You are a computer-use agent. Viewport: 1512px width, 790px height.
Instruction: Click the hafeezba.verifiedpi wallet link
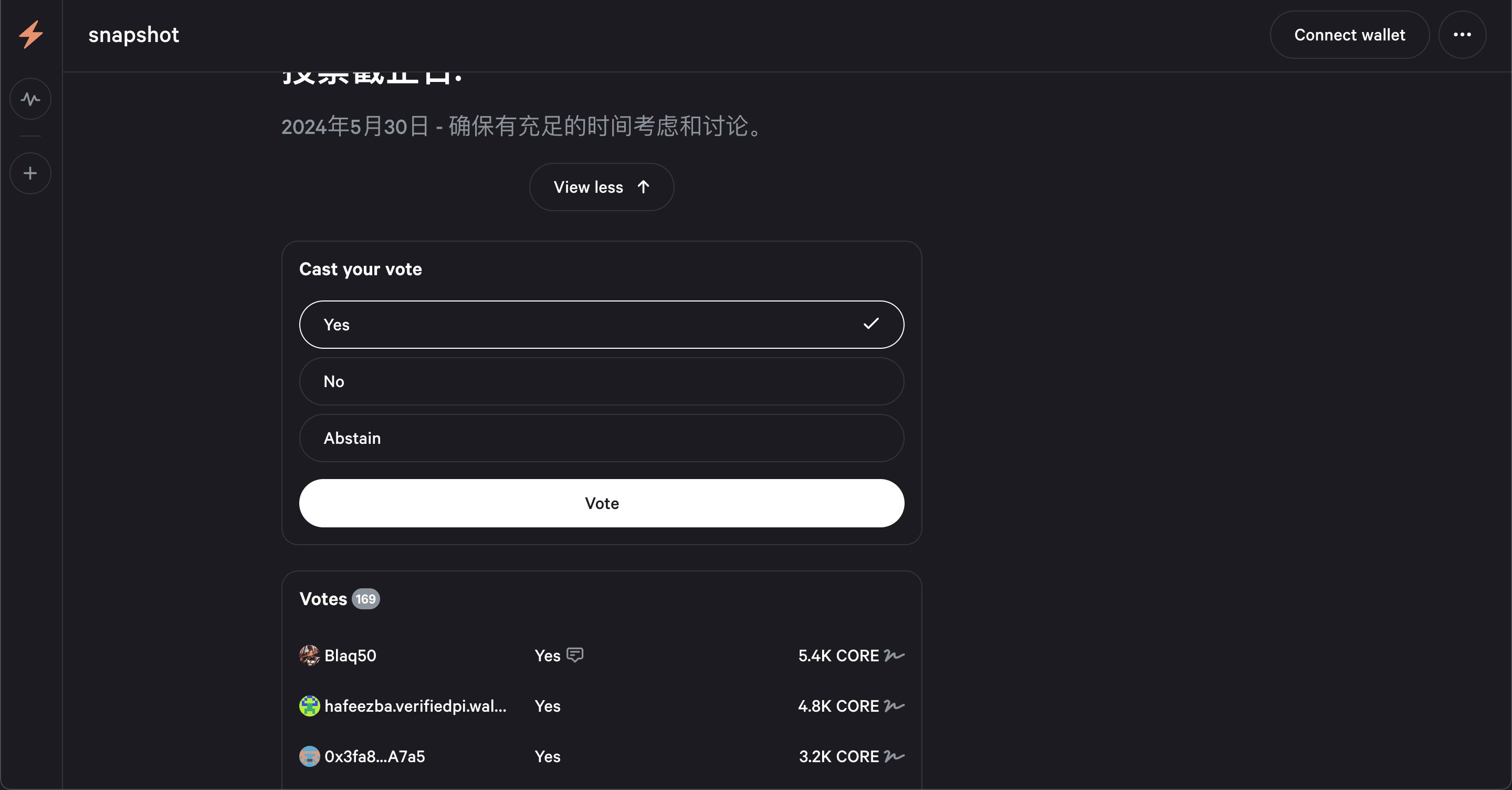[x=416, y=706]
